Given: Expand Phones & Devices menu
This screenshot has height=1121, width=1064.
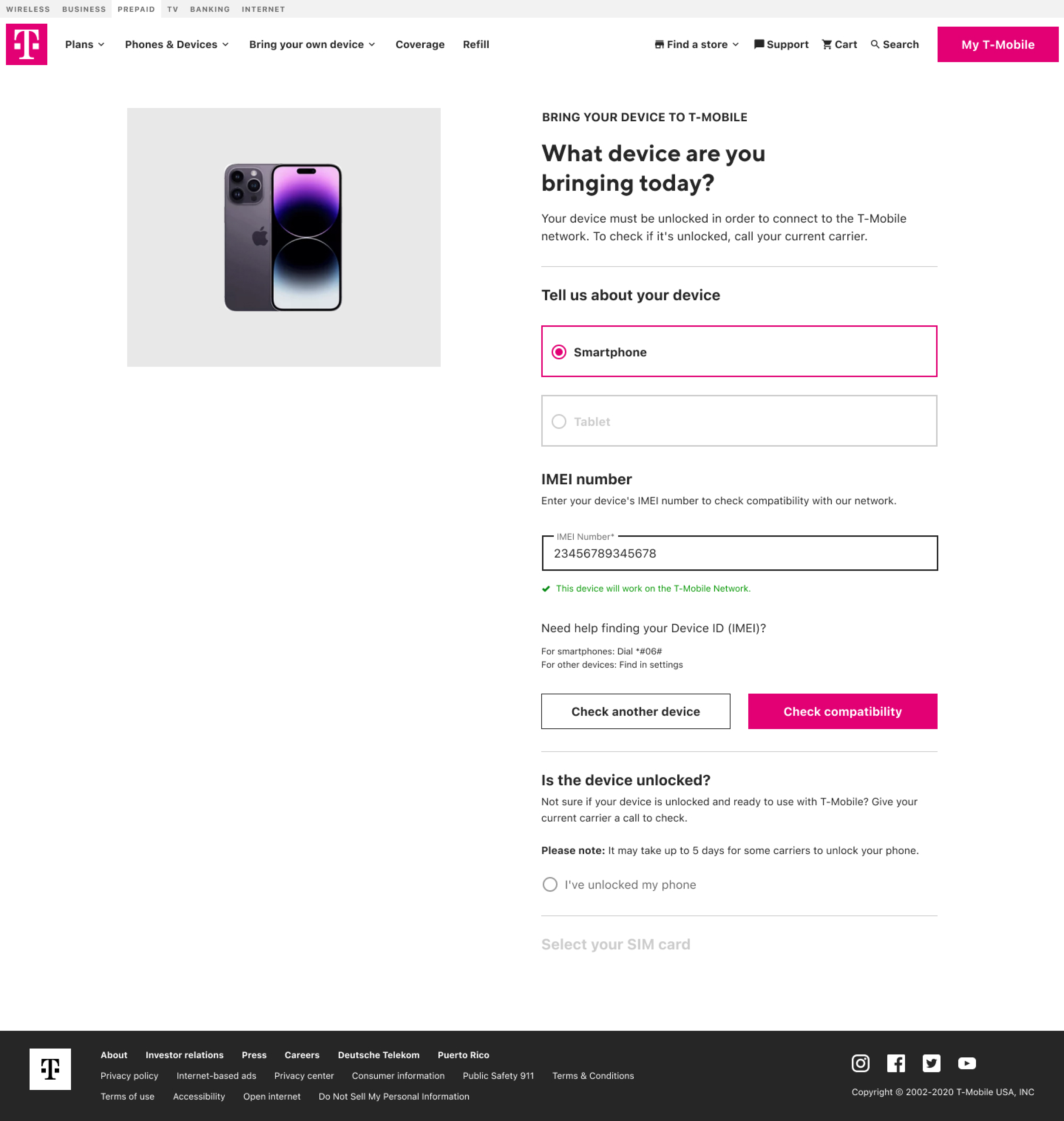Looking at the screenshot, I should (x=176, y=44).
